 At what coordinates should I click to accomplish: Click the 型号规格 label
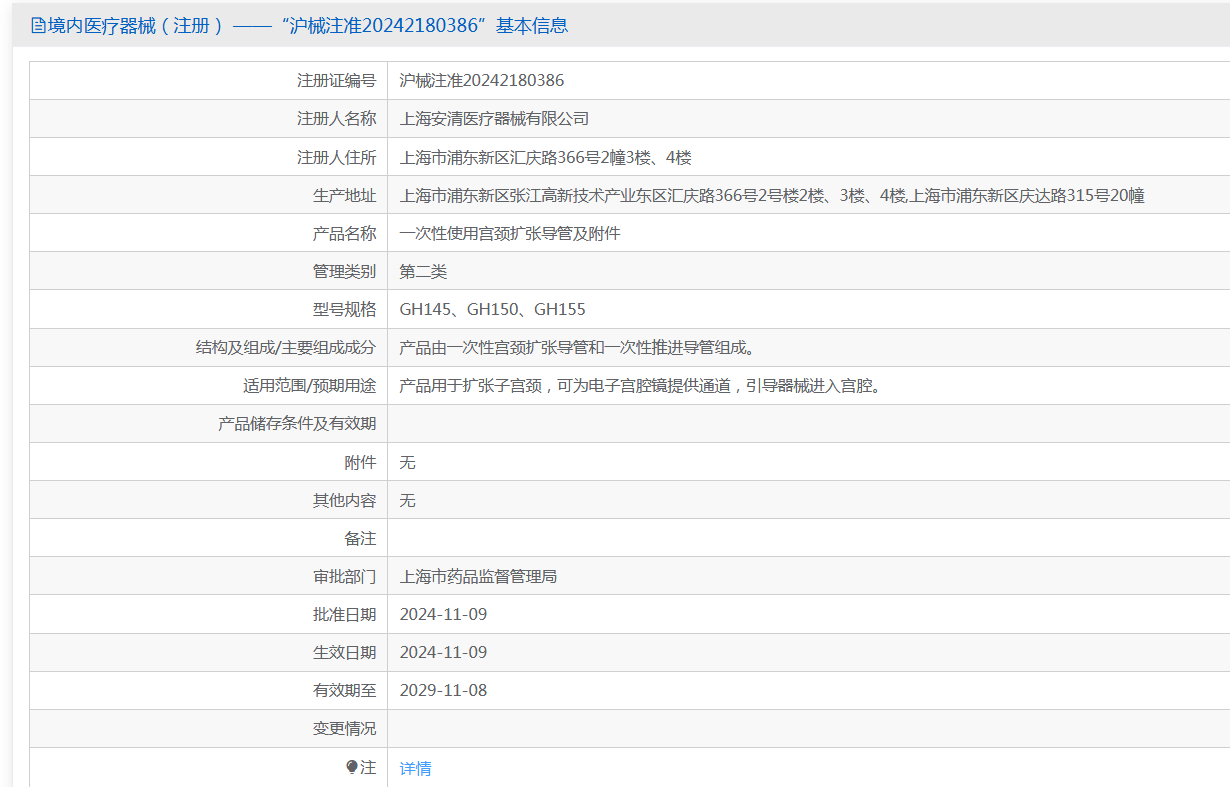click(x=345, y=309)
